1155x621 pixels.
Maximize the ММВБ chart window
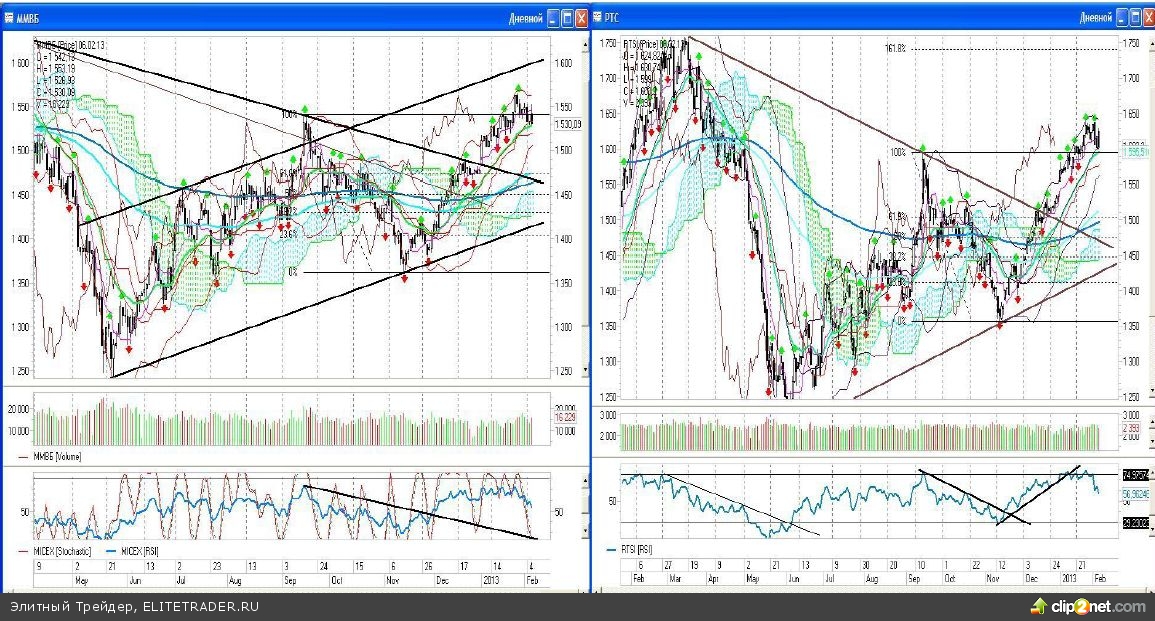(x=567, y=17)
